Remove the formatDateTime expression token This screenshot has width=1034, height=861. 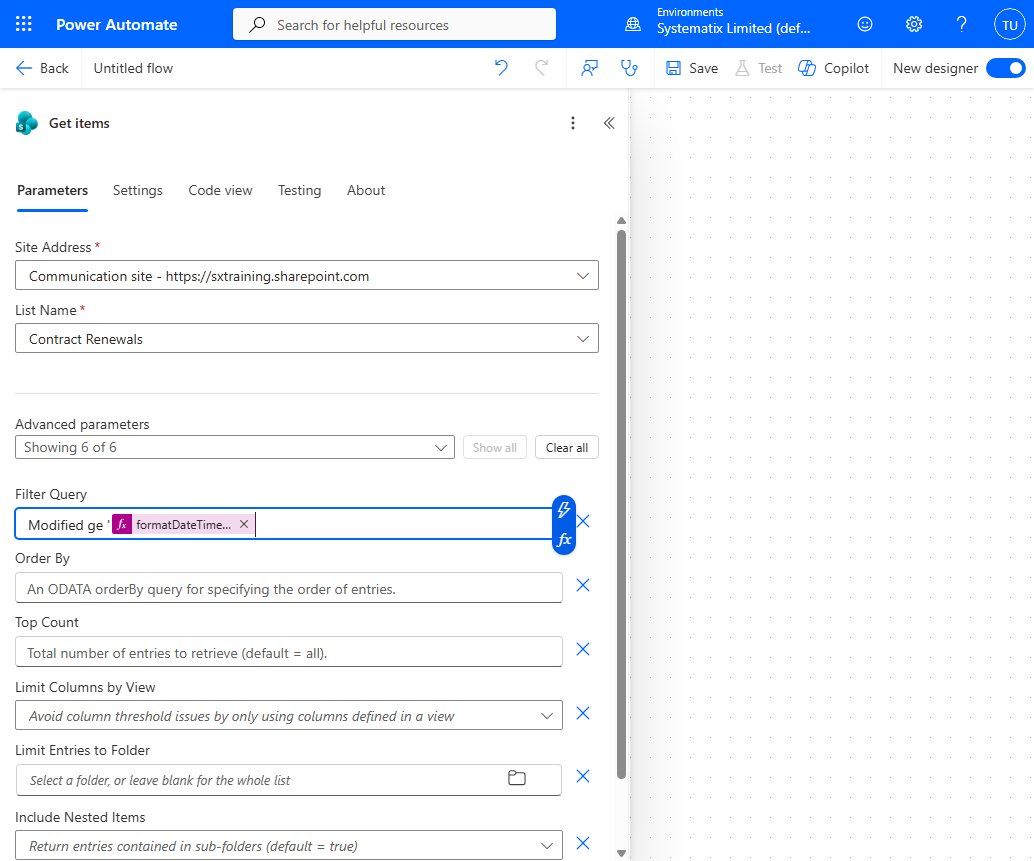pyautogui.click(x=244, y=524)
